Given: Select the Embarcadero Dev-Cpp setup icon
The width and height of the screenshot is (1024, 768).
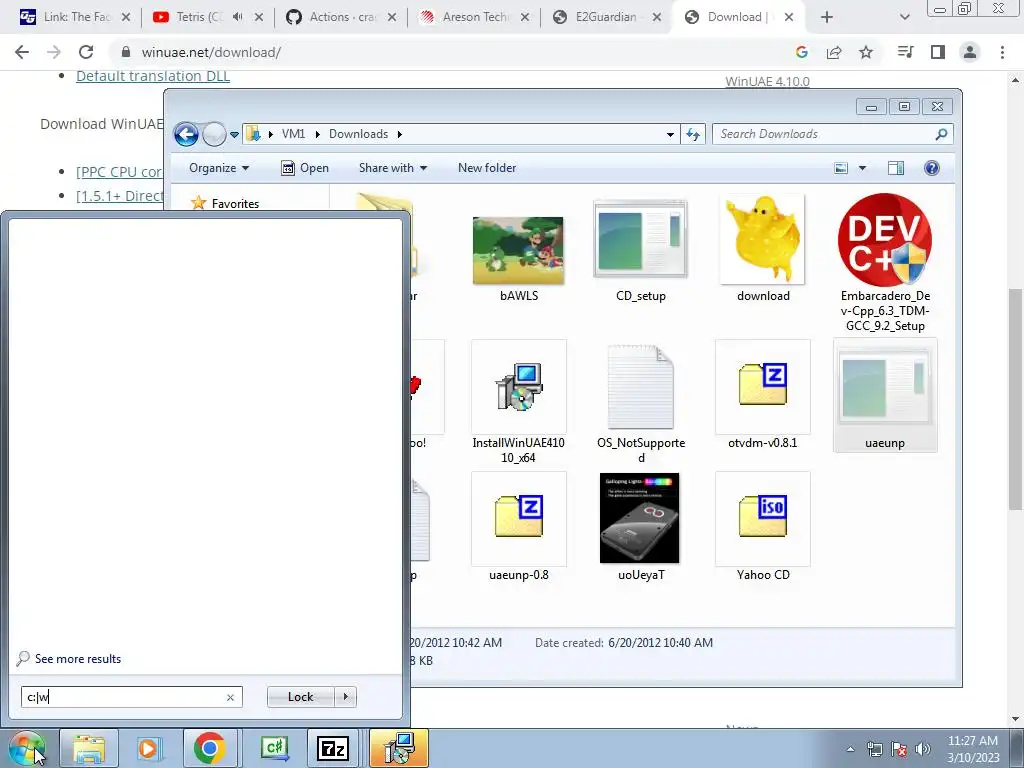Looking at the screenshot, I should click(x=885, y=240).
